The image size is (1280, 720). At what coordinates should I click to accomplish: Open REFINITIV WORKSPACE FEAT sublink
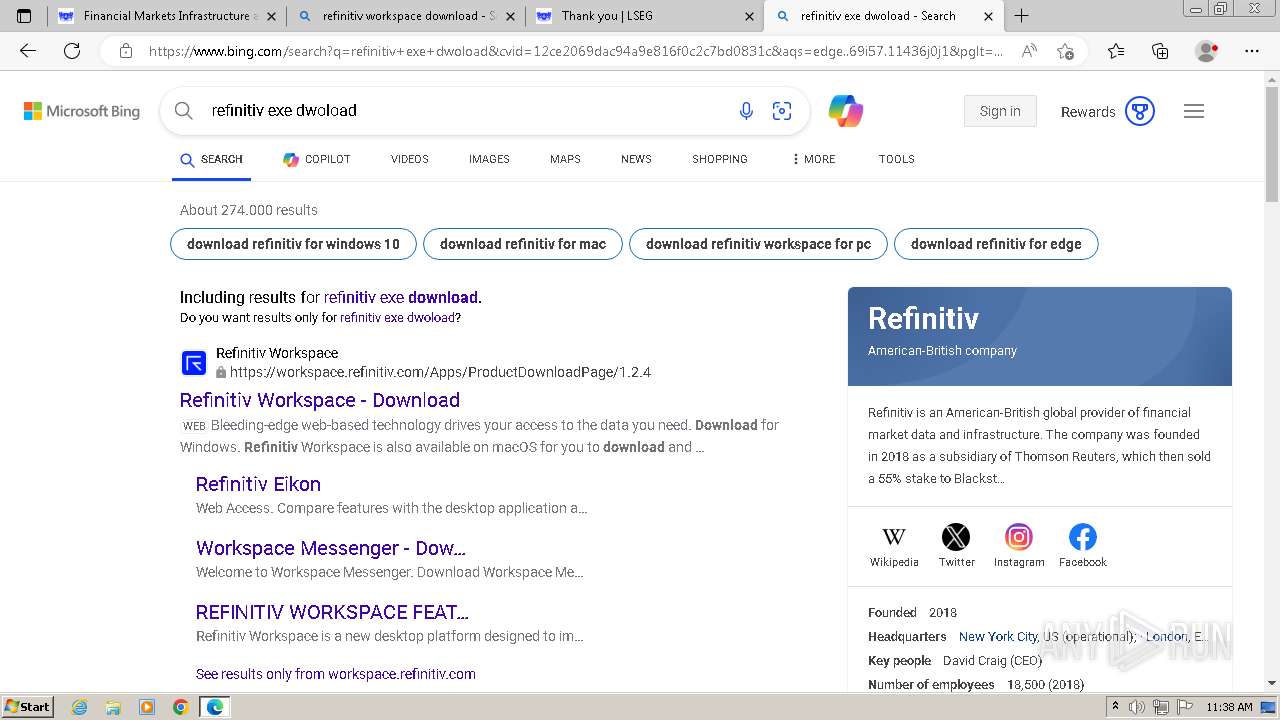click(x=332, y=612)
